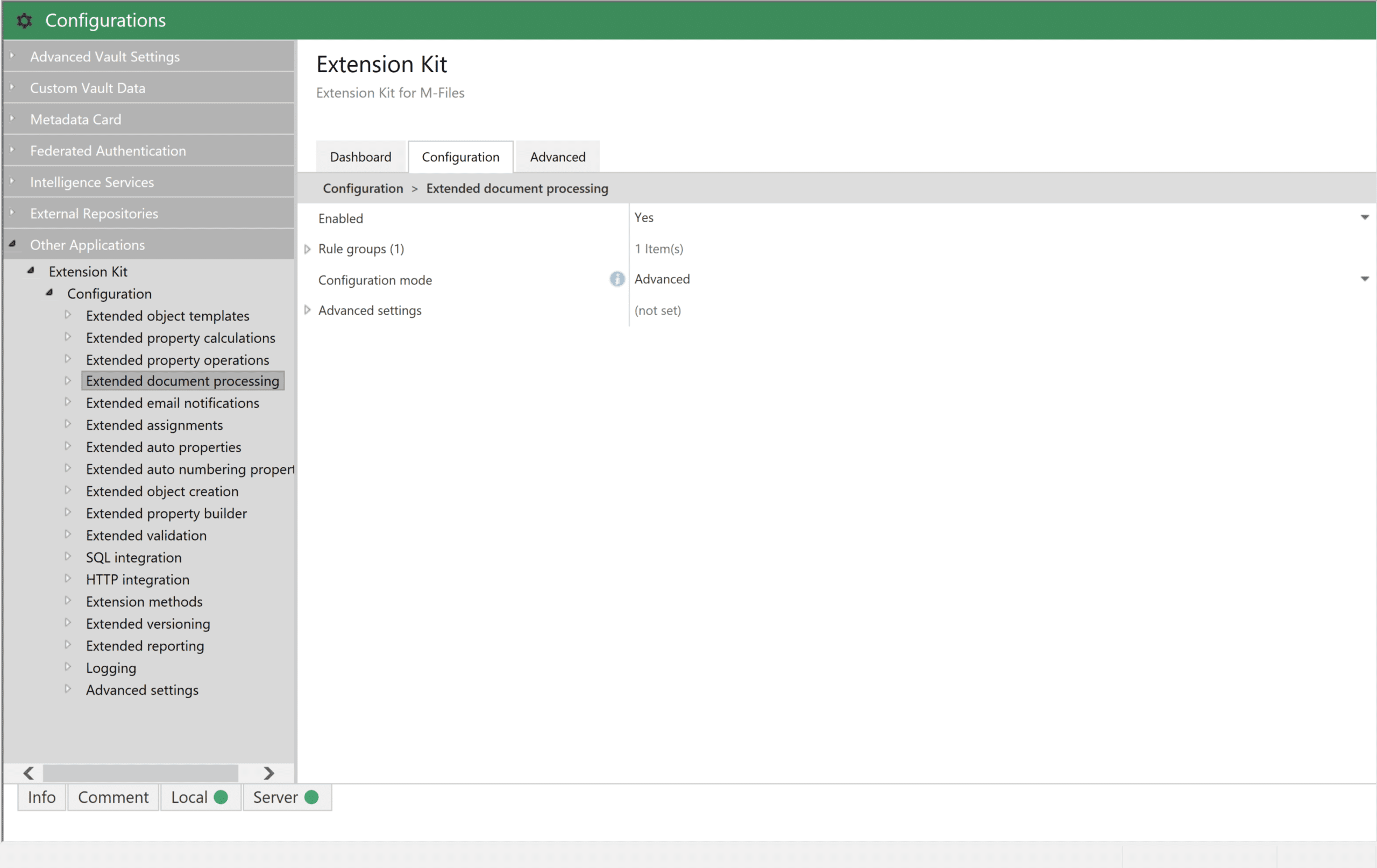
Task: Click the Configurations gear icon
Action: coord(24,20)
